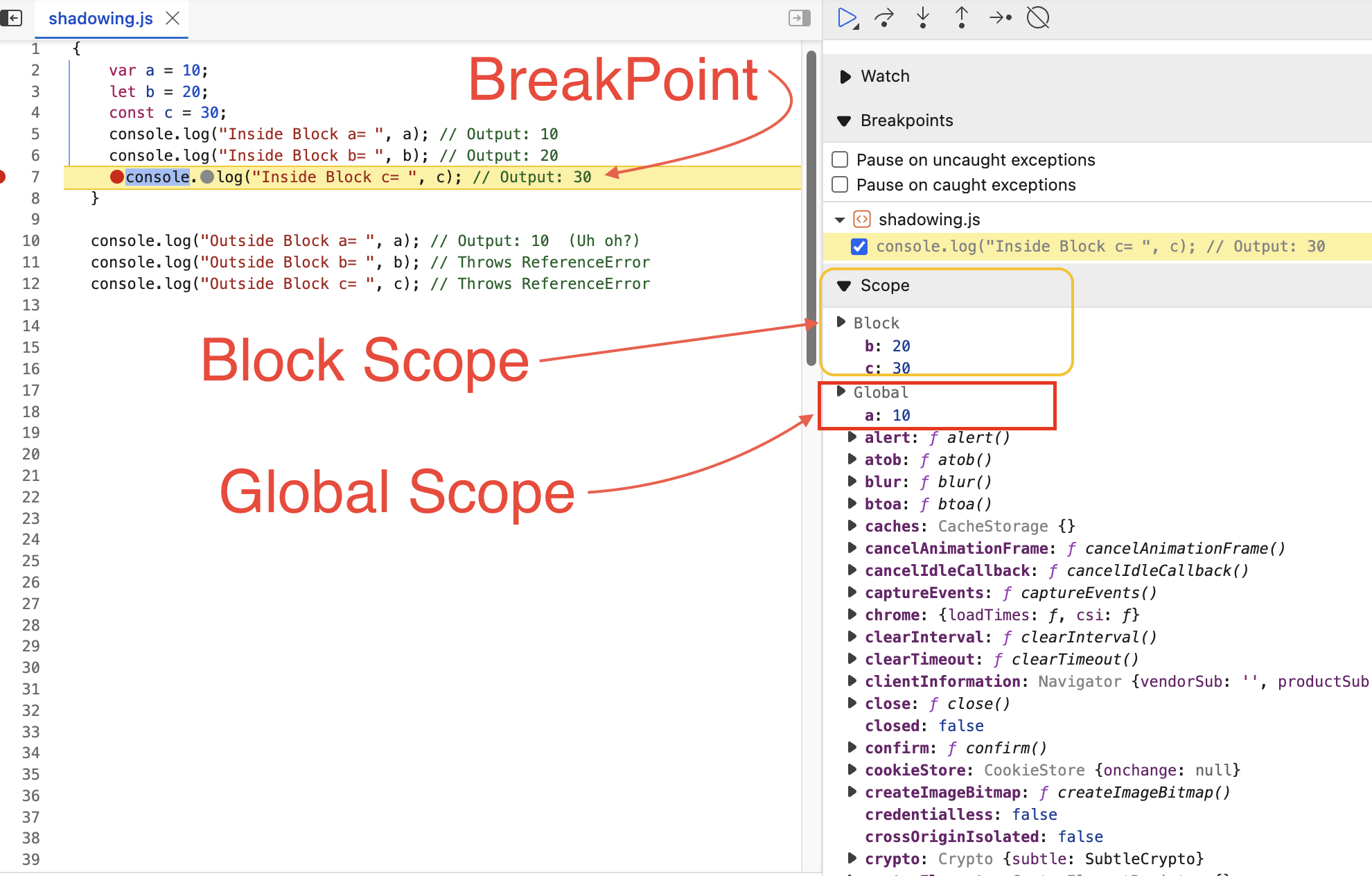This screenshot has height=876, width=1372.
Task: Select the closed: false property
Action: [x=924, y=726]
